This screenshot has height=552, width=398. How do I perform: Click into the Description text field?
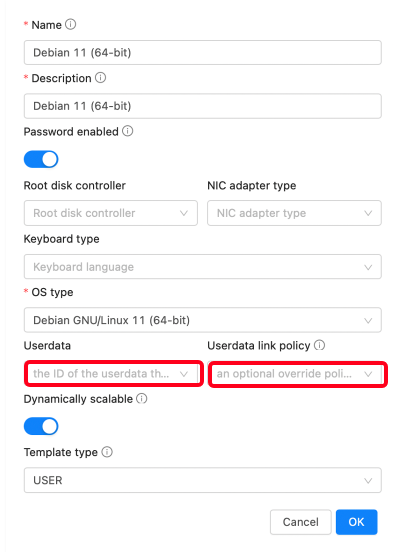coord(203,106)
